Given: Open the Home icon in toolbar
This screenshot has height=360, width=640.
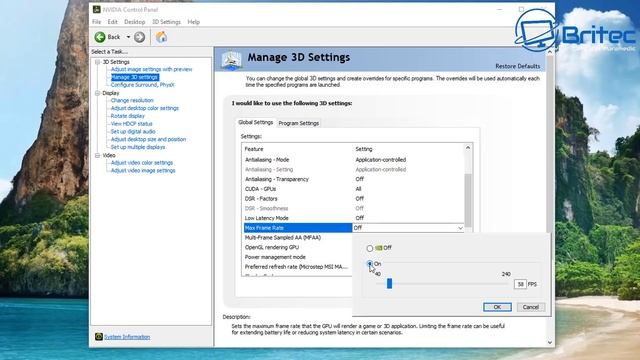Looking at the screenshot, I should (162, 37).
